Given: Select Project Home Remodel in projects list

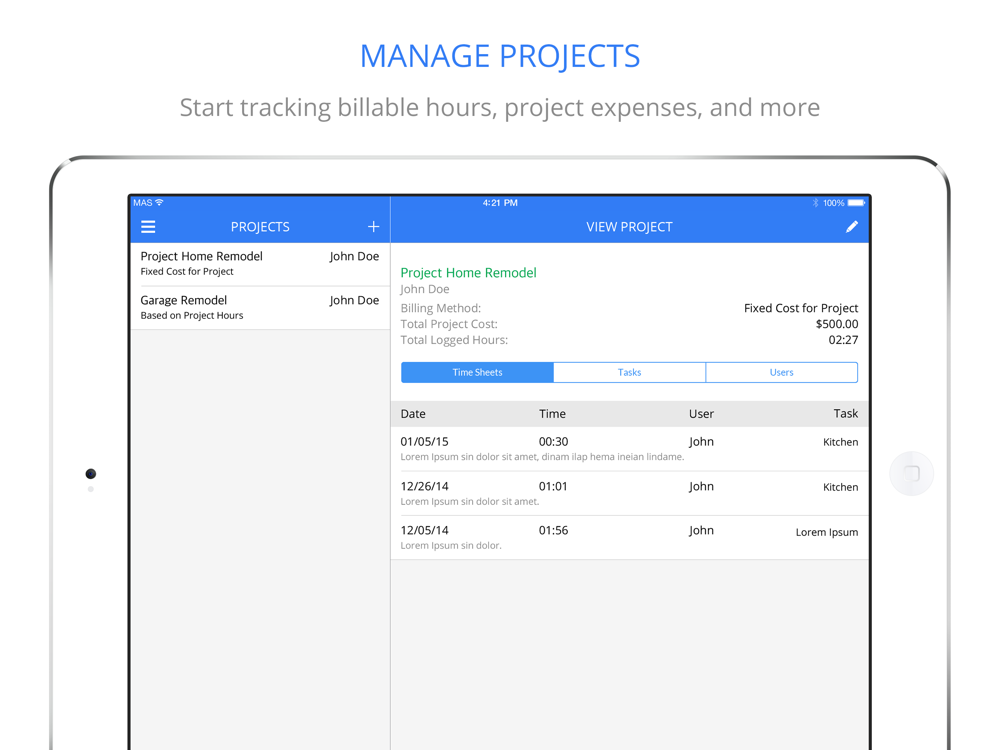Looking at the screenshot, I should tap(260, 263).
